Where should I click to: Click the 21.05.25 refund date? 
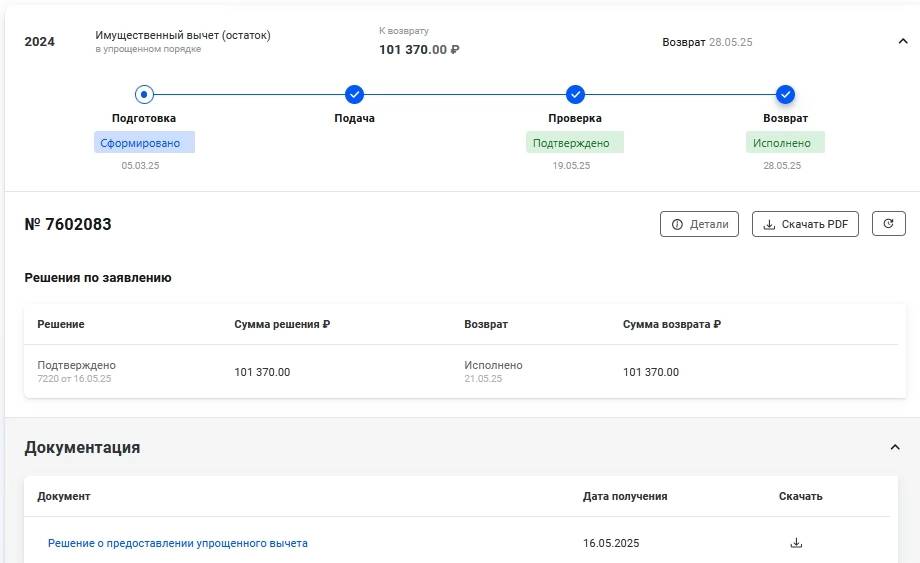483,379
